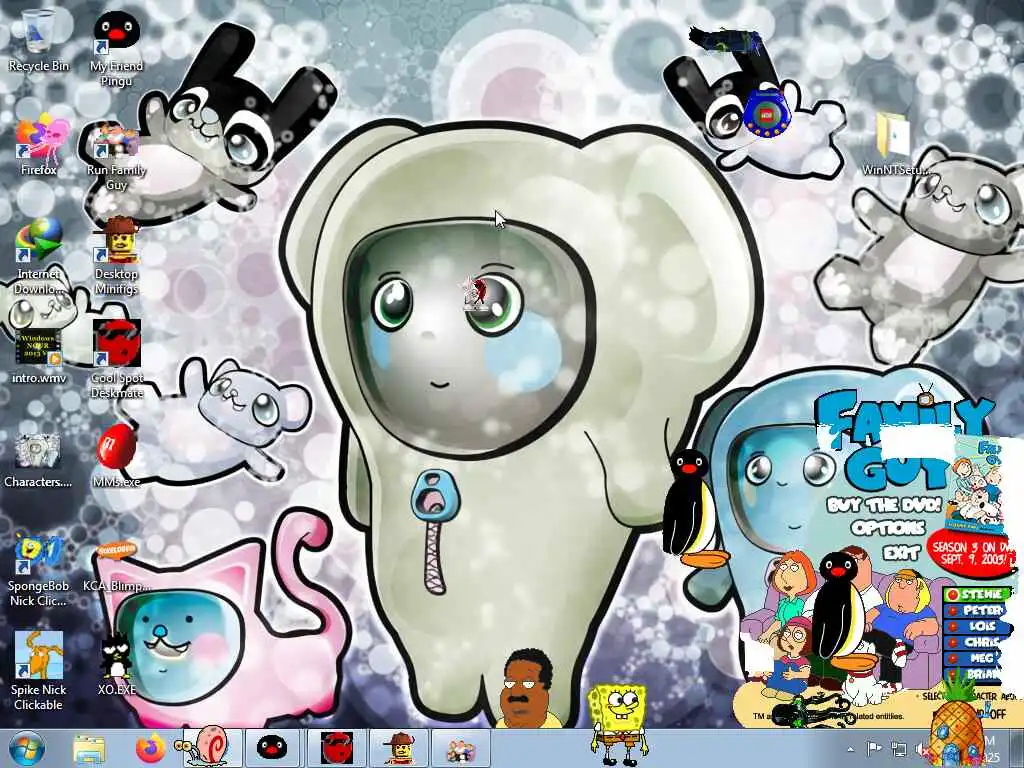Click the pineapple house desktop mate
Screen dimensions: 1024x768
[x=957, y=725]
